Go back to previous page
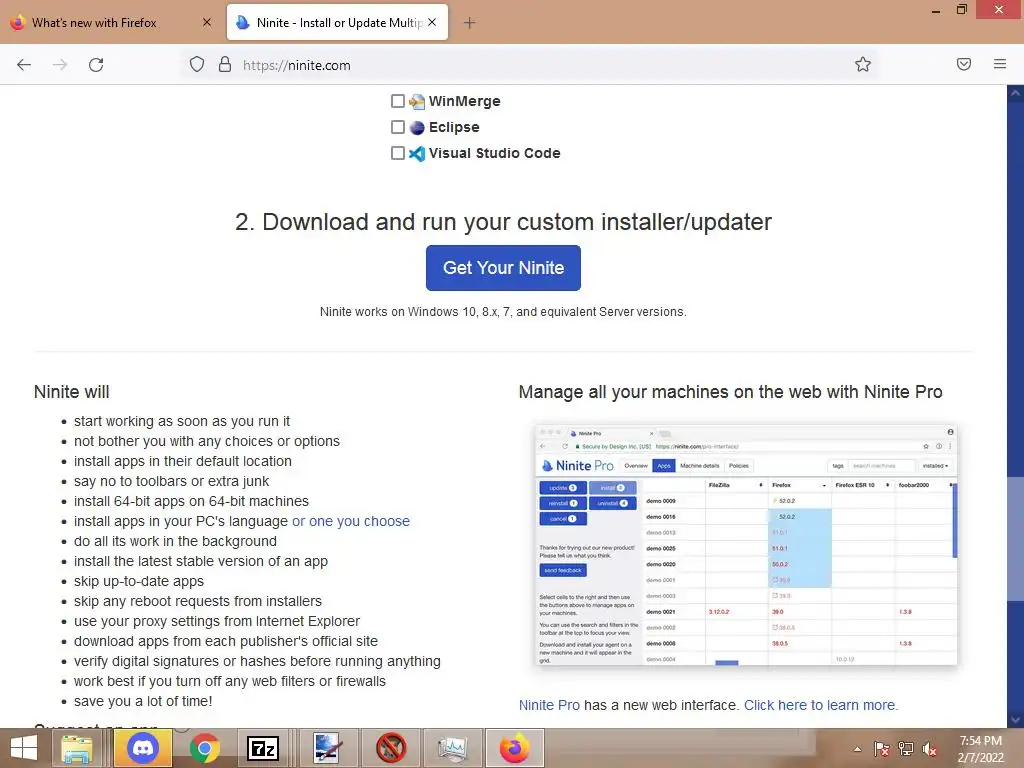Image resolution: width=1024 pixels, height=768 pixels. (24, 65)
